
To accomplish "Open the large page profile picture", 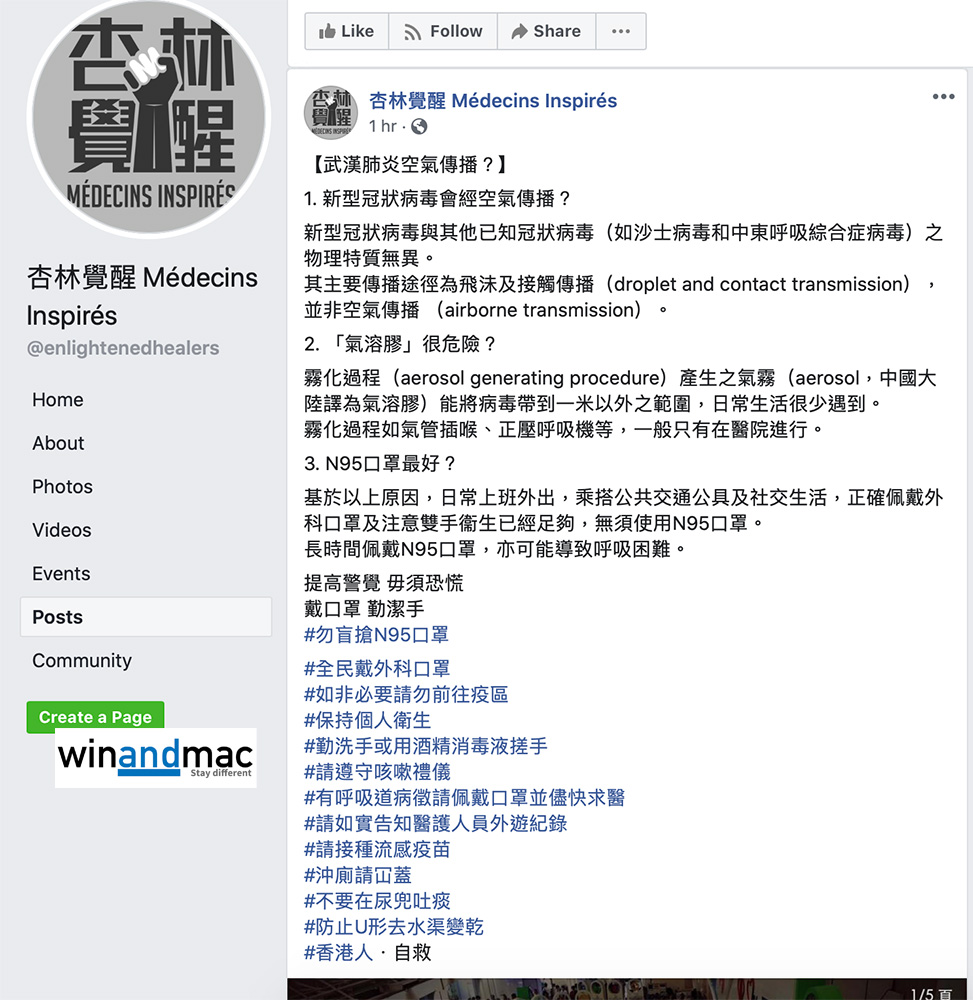I will pos(149,117).
